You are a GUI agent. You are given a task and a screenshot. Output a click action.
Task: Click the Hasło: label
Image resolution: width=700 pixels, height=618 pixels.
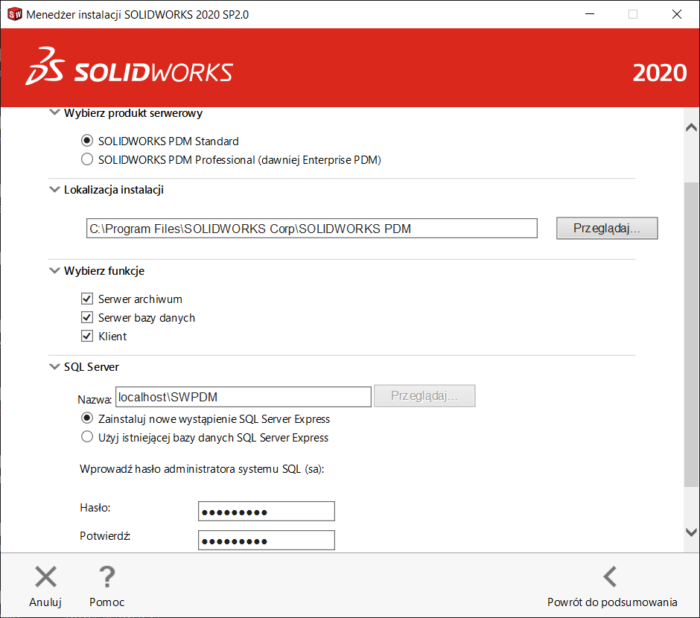click(x=95, y=507)
